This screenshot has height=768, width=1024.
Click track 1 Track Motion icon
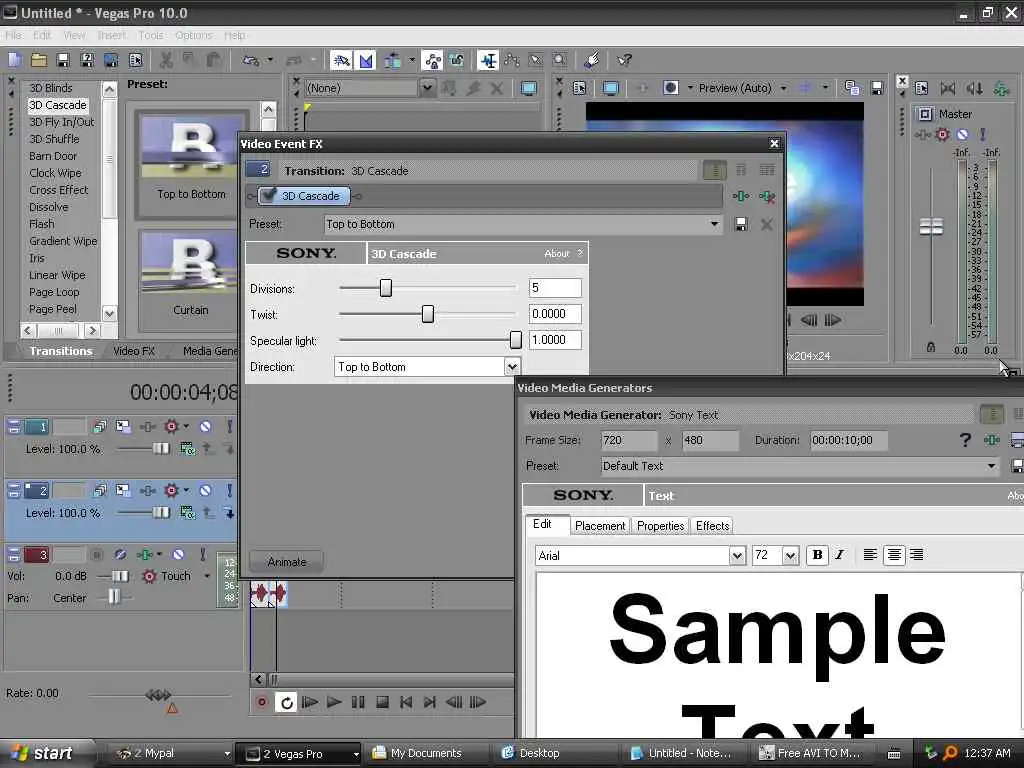pos(123,426)
